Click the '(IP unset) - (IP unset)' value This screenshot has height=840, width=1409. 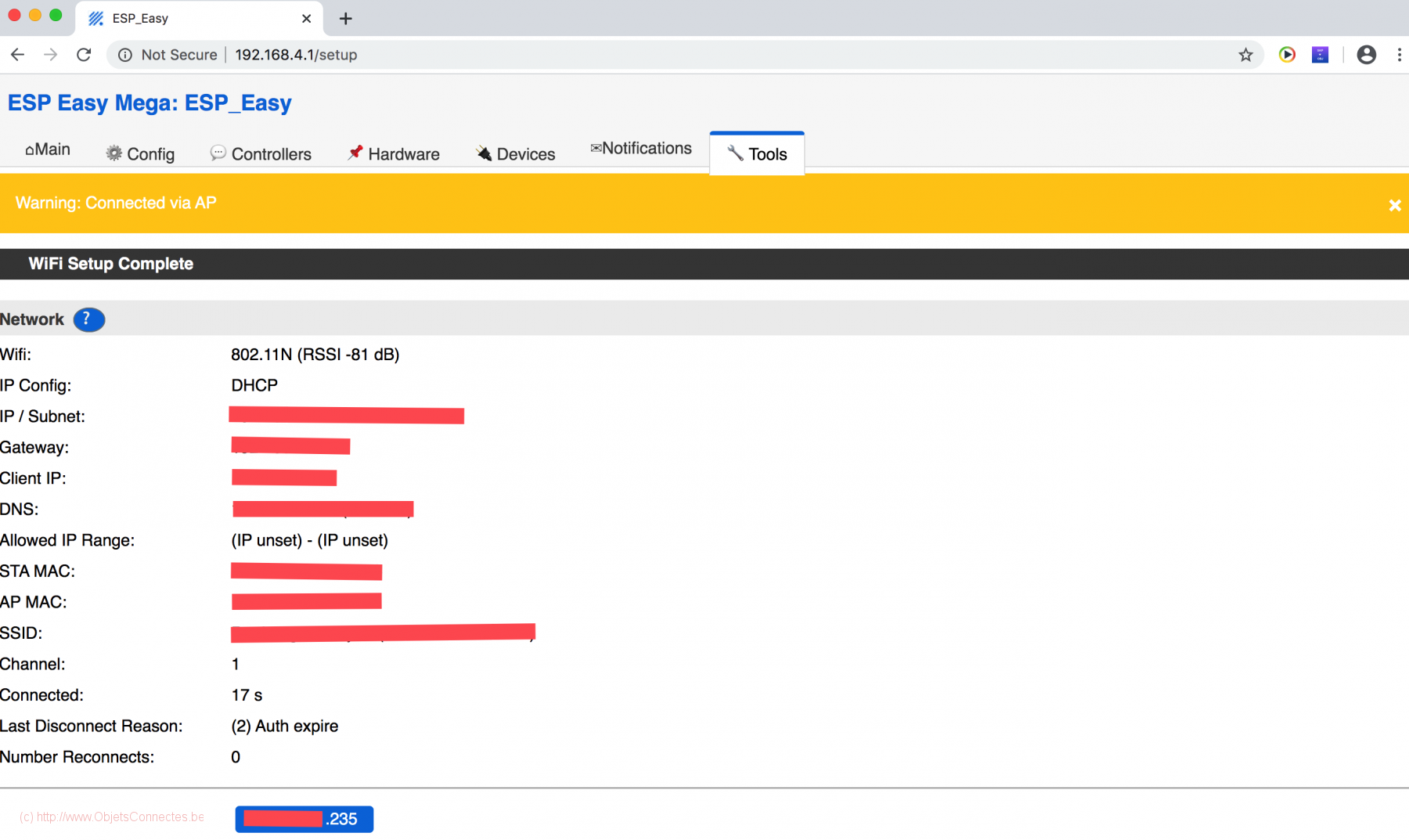310,540
